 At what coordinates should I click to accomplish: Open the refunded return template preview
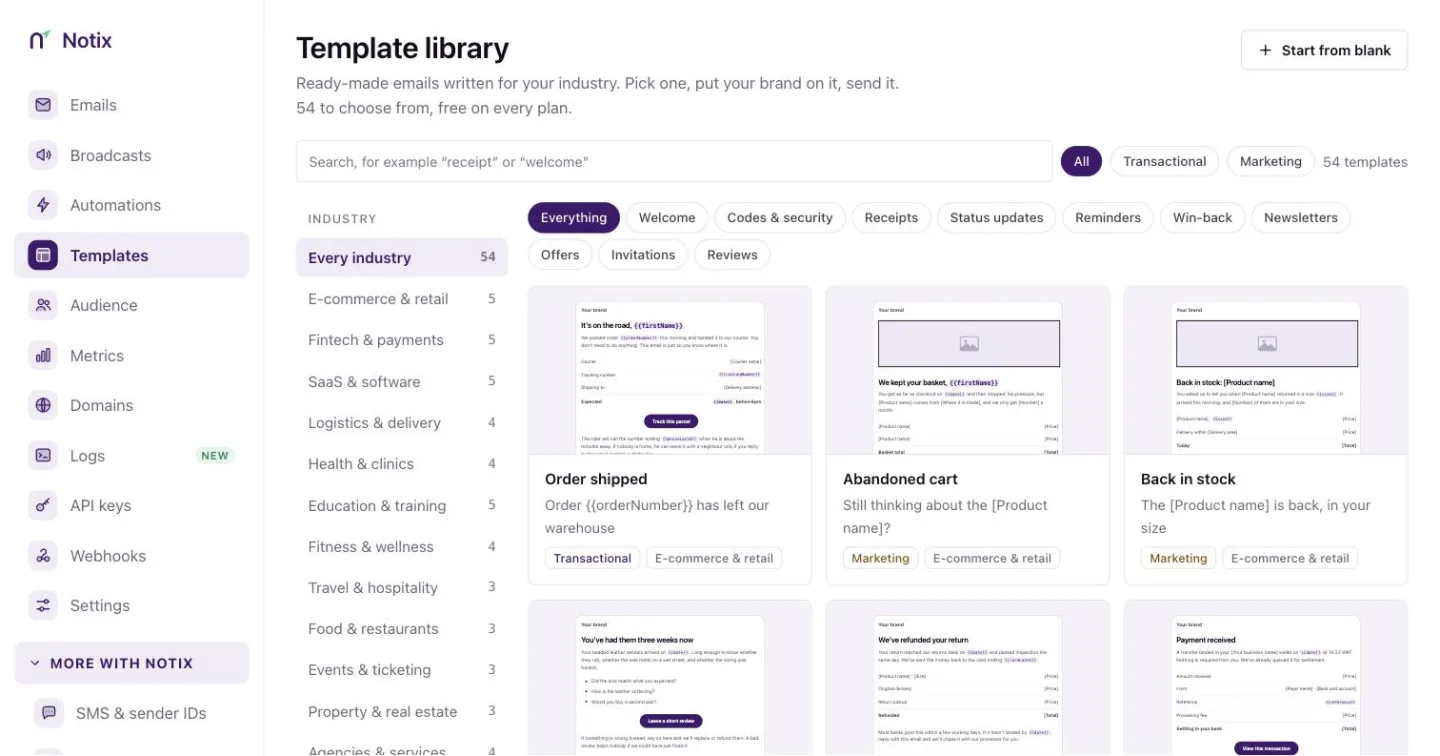[968, 678]
